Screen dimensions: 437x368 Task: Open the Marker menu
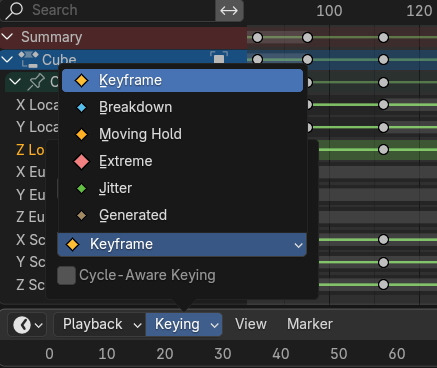310,324
